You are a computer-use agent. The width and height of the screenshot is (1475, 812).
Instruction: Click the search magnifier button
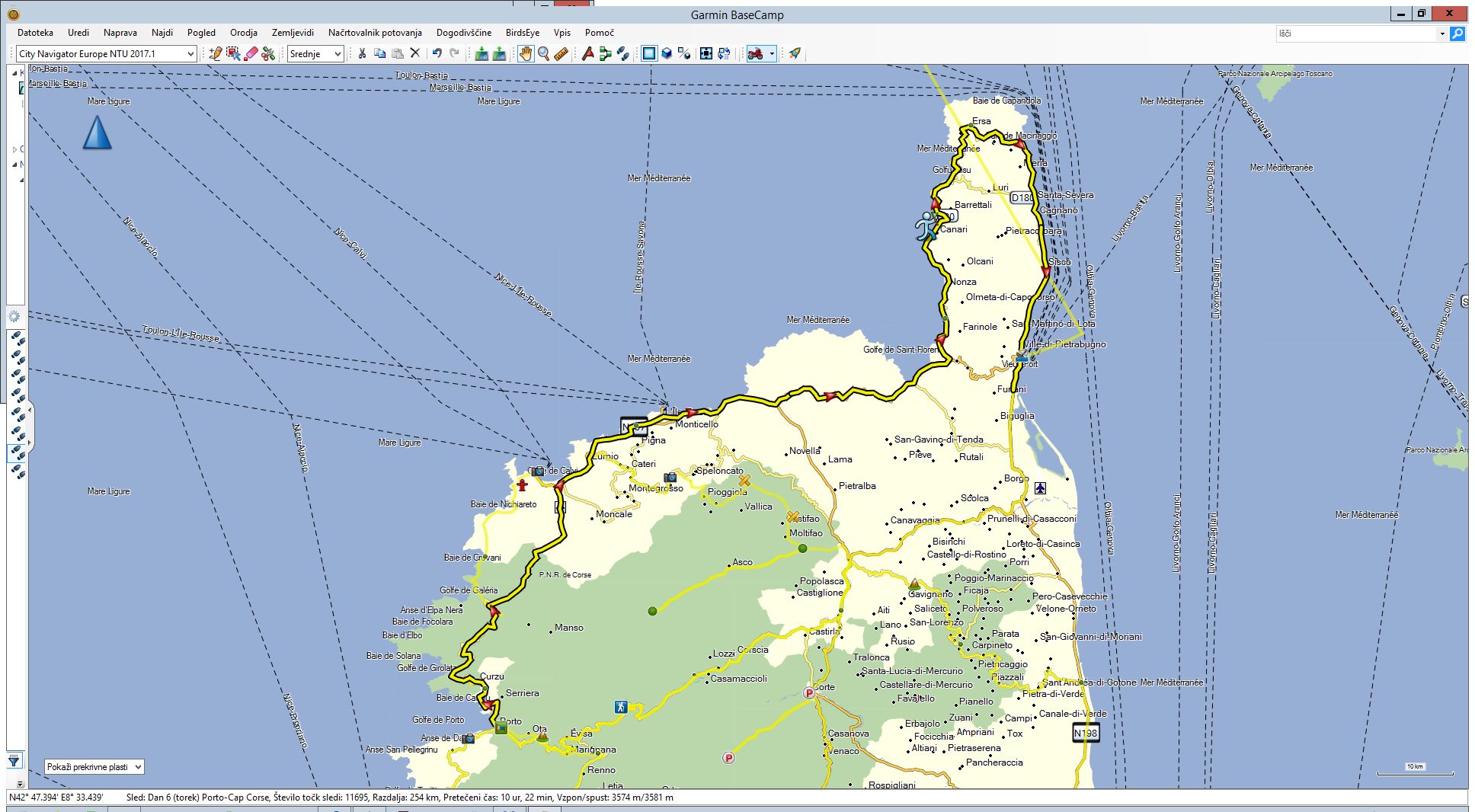[x=1457, y=34]
